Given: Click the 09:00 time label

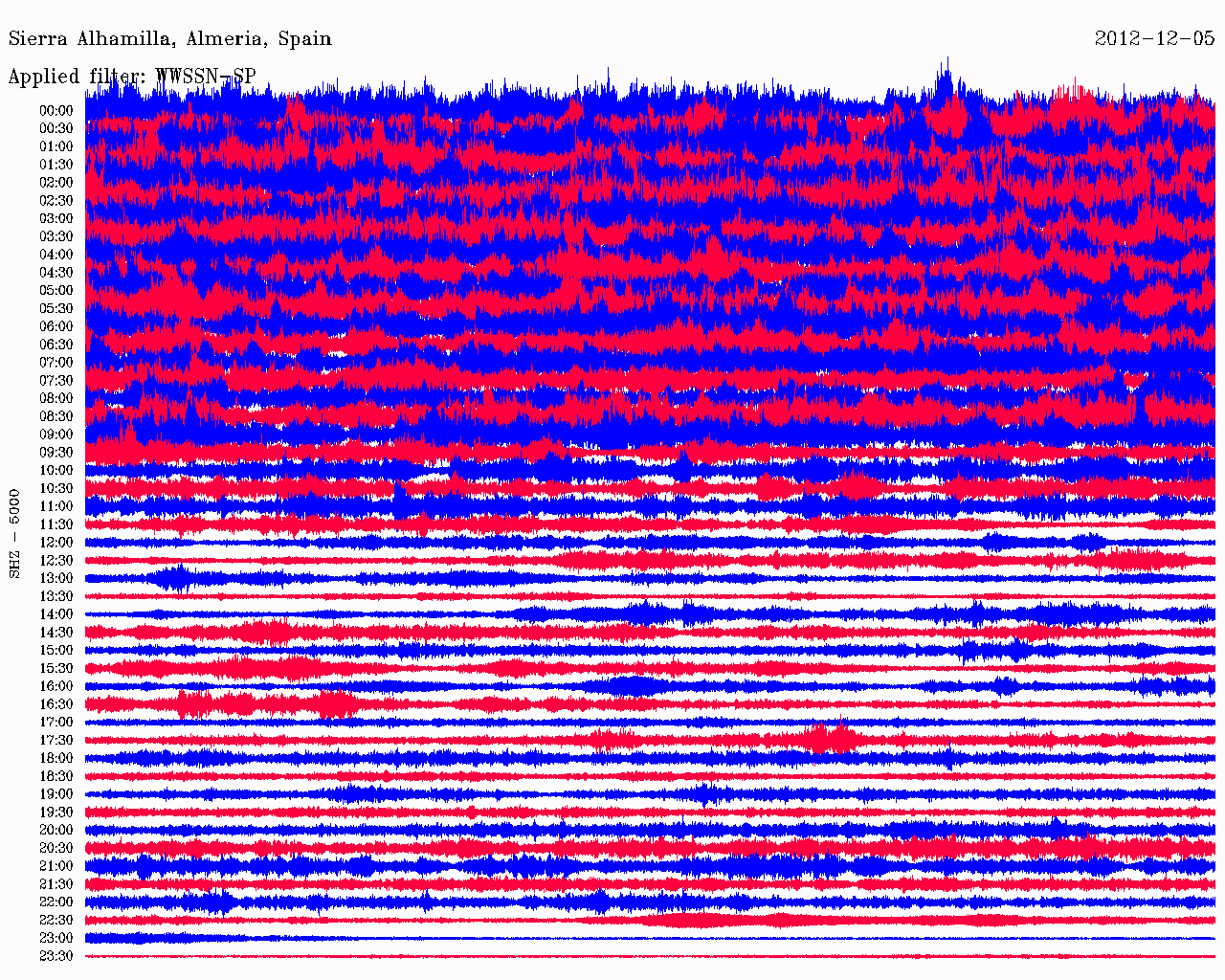Looking at the screenshot, I should coord(56,434).
